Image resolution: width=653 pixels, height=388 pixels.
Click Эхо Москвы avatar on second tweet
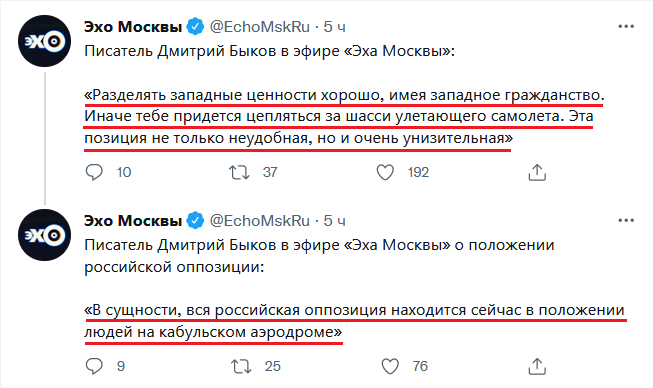pos(45,235)
